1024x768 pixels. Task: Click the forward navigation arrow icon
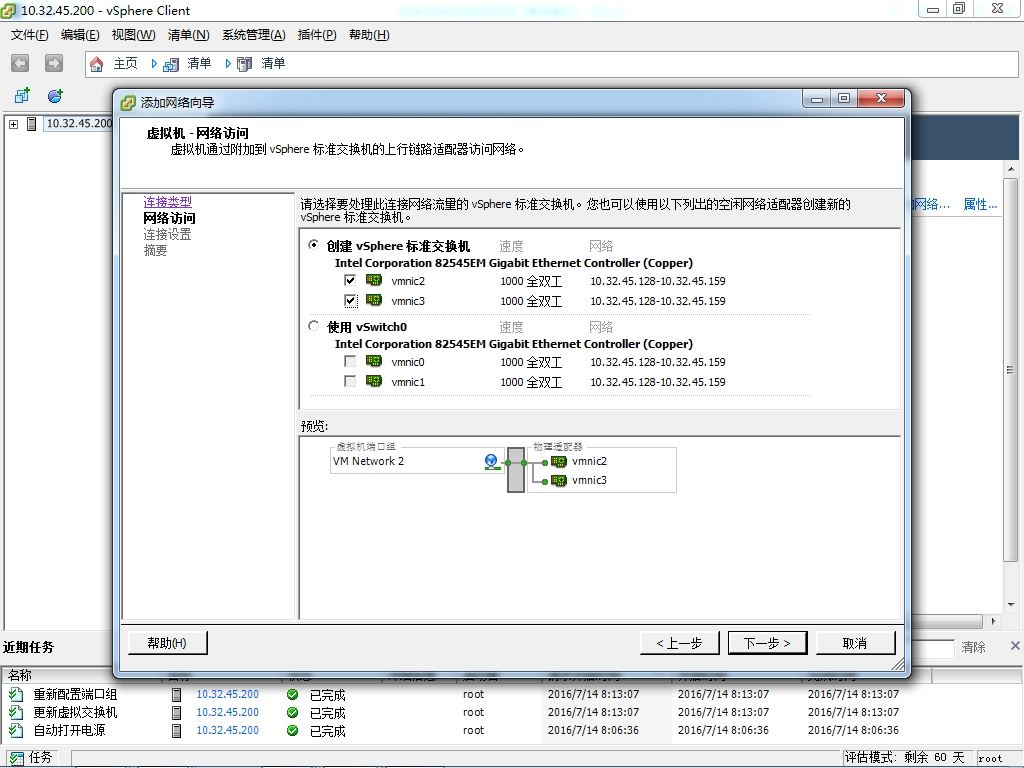[54, 63]
